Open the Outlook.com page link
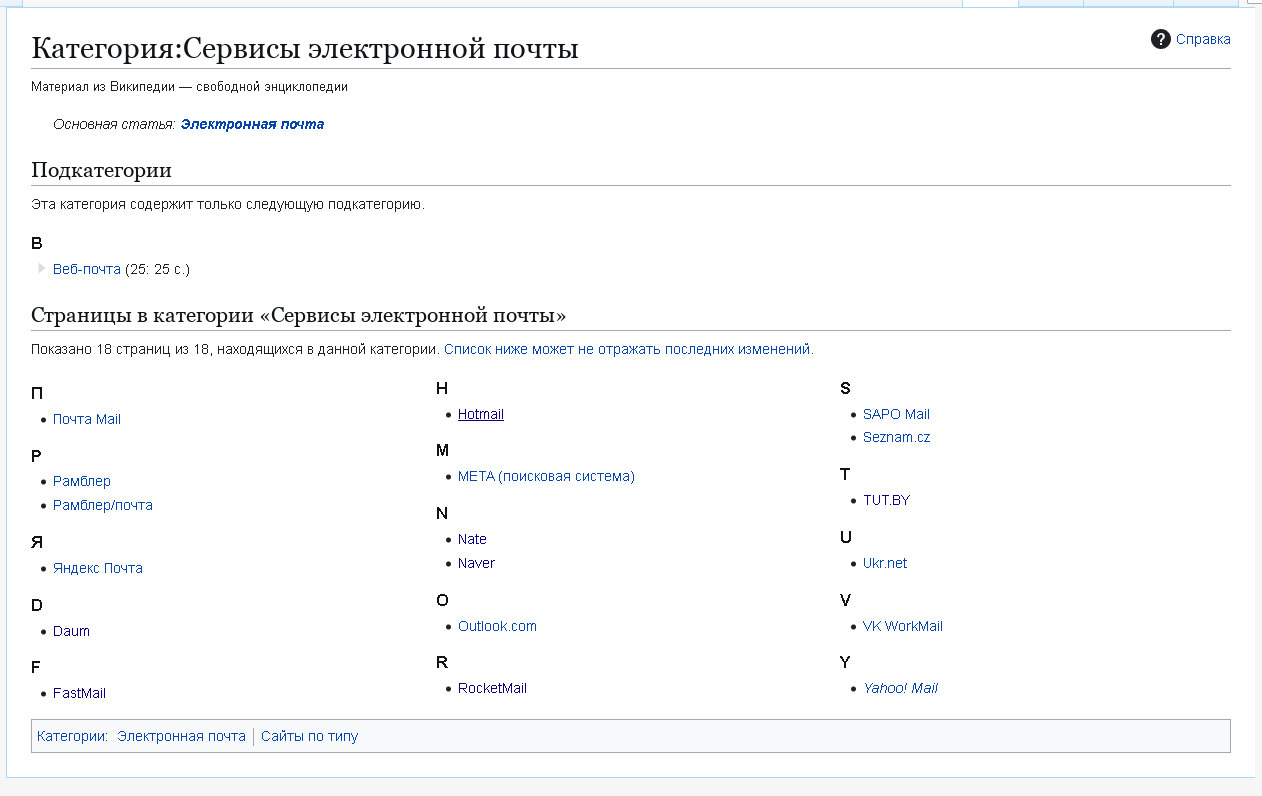Screen dimensions: 1262x796 tap(497, 626)
